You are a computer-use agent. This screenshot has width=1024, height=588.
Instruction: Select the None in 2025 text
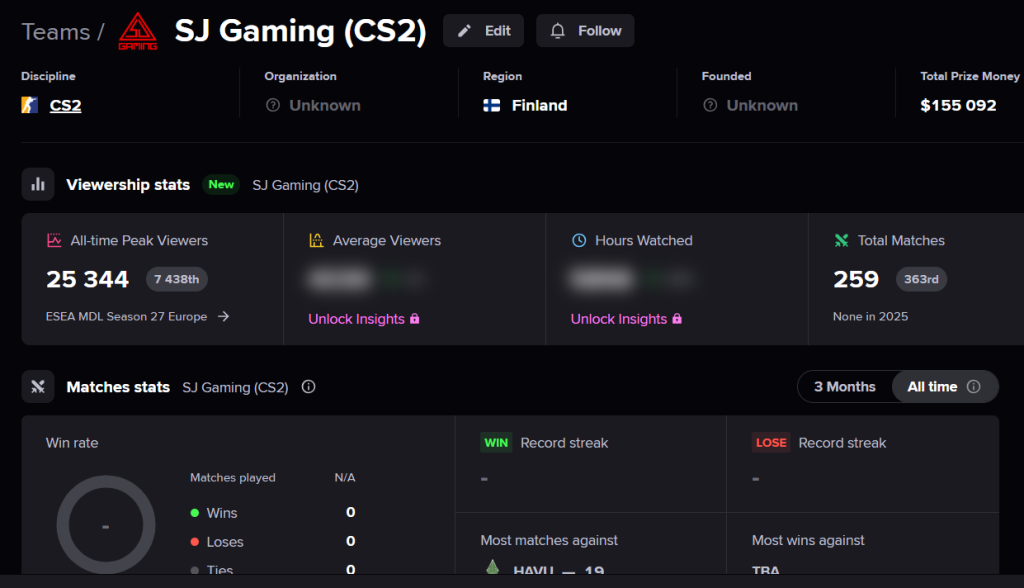coord(871,316)
